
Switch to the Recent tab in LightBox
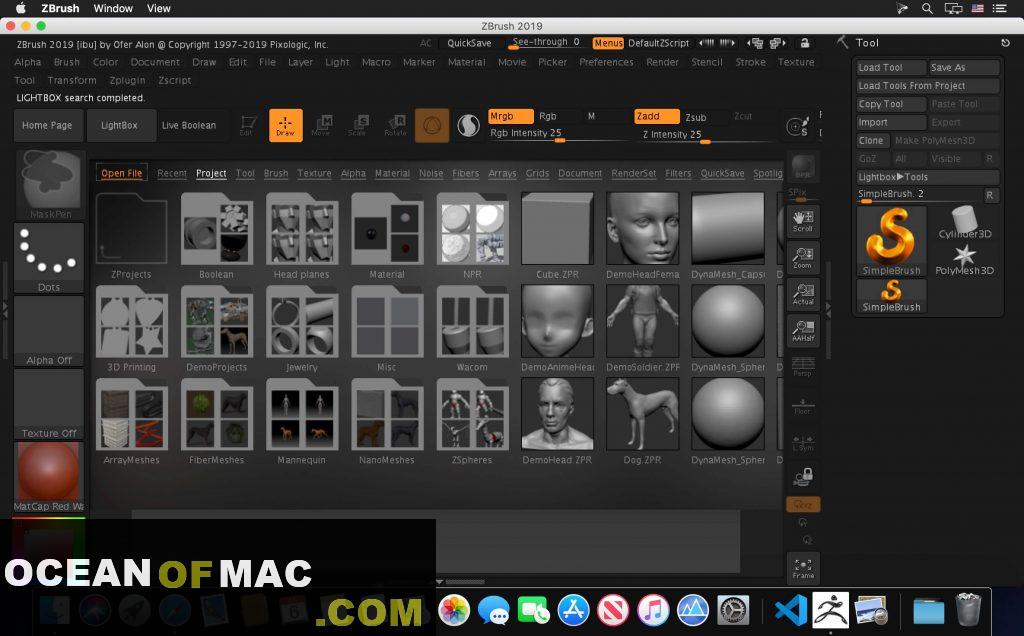click(x=172, y=173)
